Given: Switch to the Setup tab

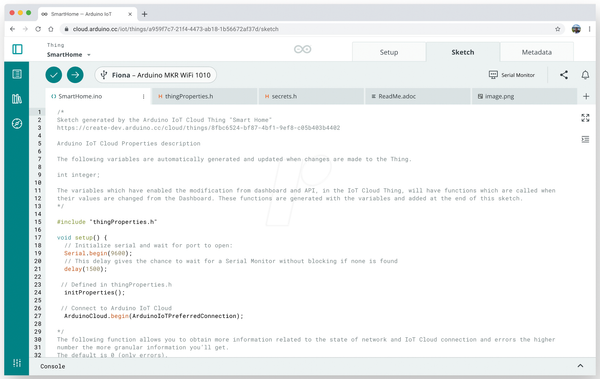Looking at the screenshot, I should point(389,52).
